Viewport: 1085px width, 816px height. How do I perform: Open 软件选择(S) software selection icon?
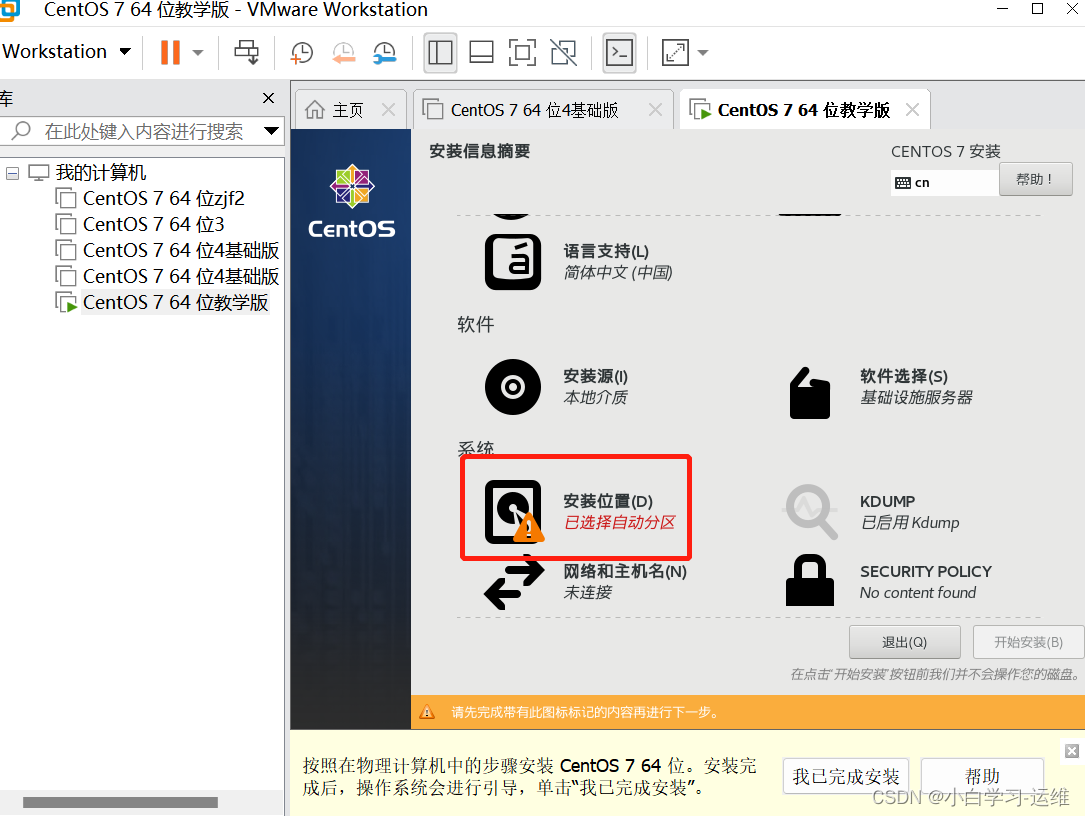click(810, 392)
